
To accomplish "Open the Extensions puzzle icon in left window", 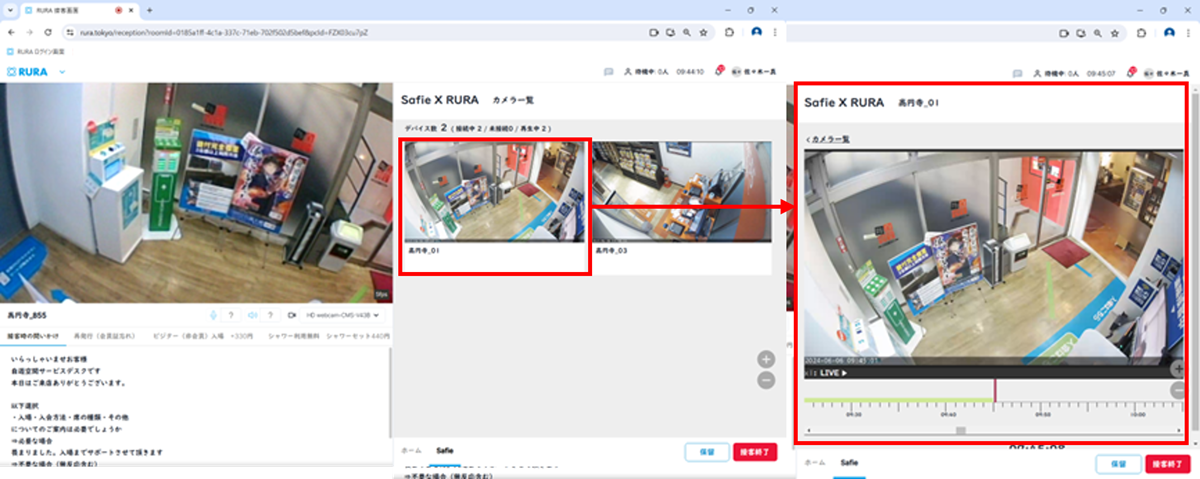I will point(729,32).
